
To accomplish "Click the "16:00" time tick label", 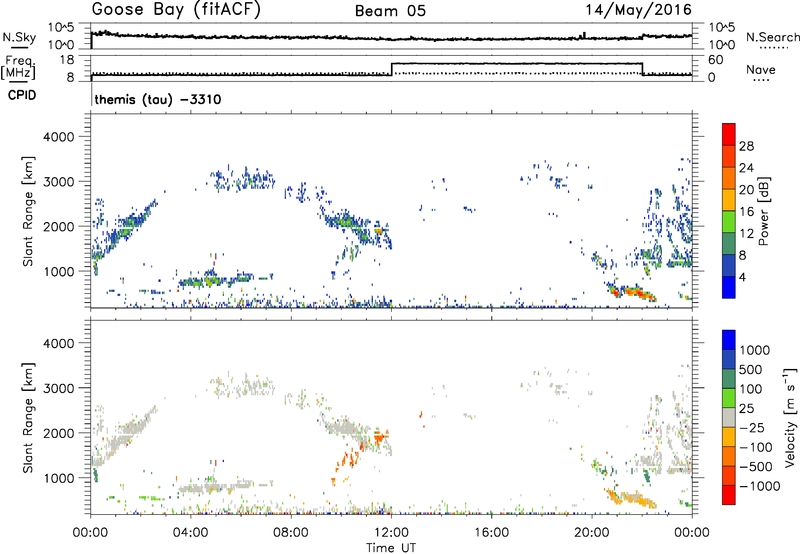I will tap(491, 533).
